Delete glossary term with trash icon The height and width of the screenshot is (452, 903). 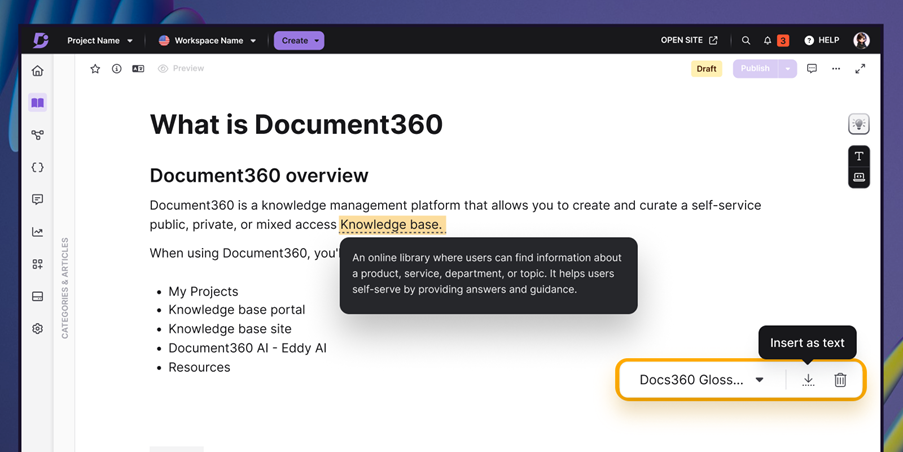click(840, 380)
